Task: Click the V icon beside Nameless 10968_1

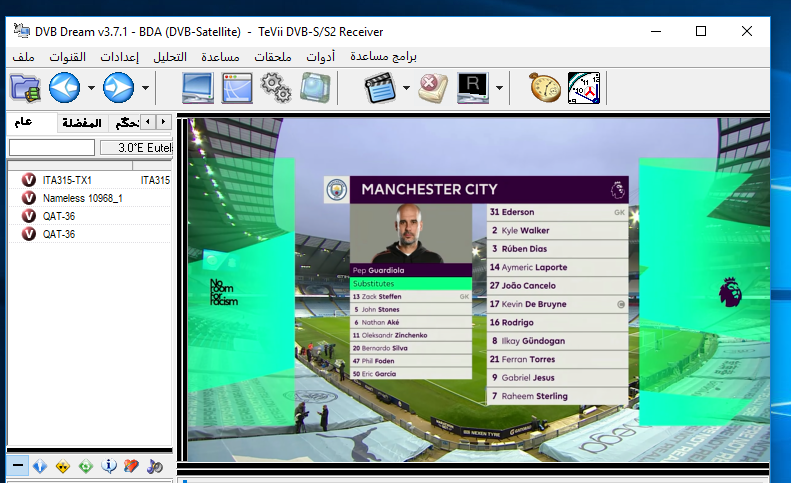Action: coord(29,198)
